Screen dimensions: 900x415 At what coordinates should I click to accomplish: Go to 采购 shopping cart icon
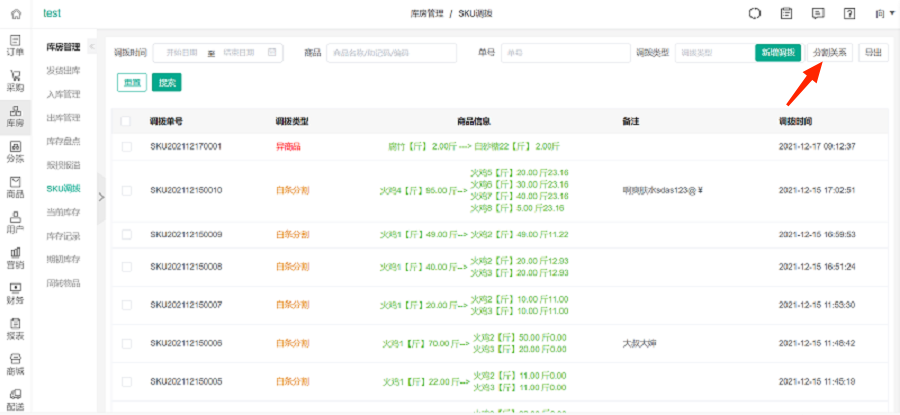[15, 80]
